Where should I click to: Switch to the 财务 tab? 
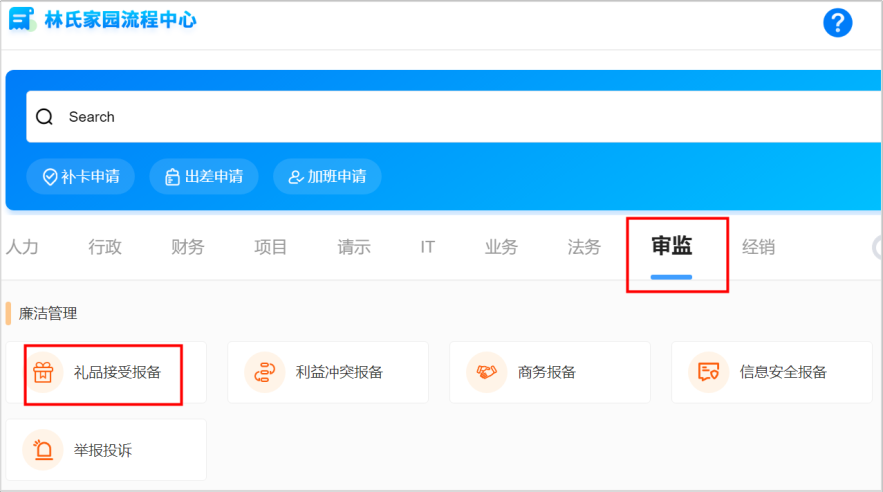(x=188, y=247)
